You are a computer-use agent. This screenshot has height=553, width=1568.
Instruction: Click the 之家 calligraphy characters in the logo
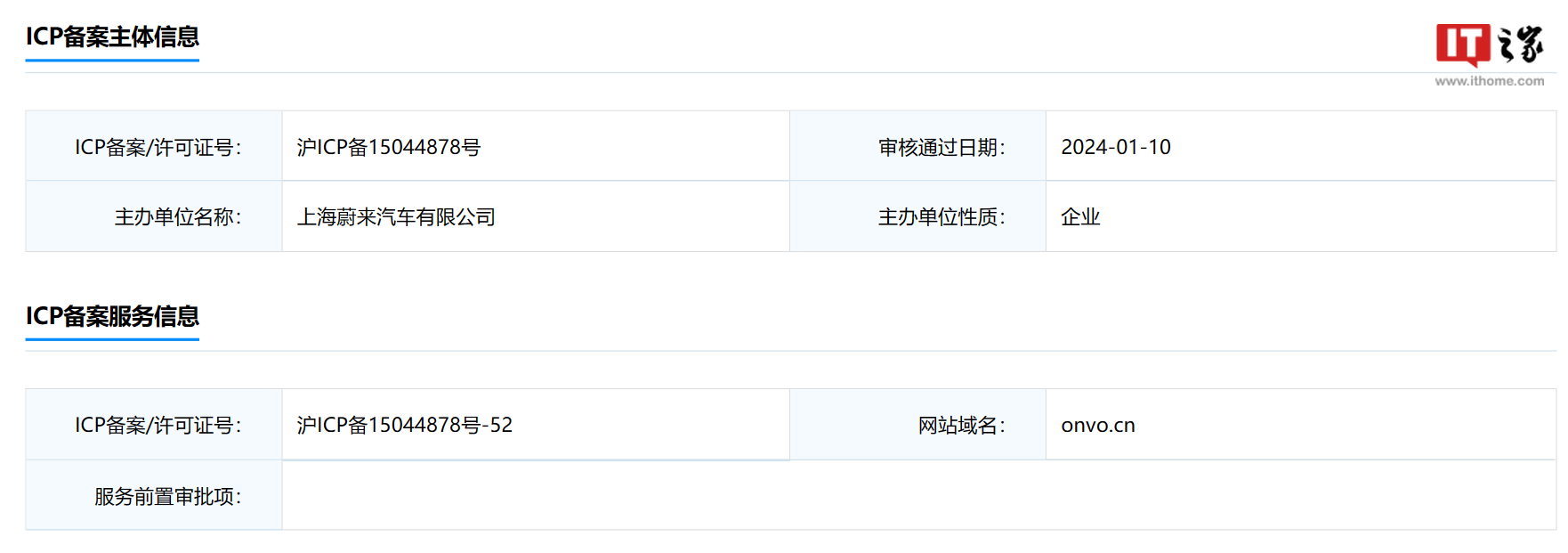(1521, 45)
